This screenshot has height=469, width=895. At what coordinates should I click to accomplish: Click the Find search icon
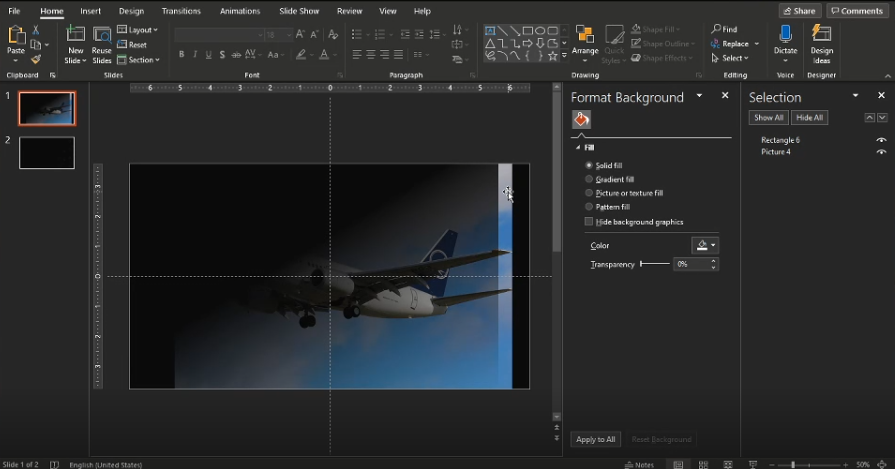tap(717, 30)
